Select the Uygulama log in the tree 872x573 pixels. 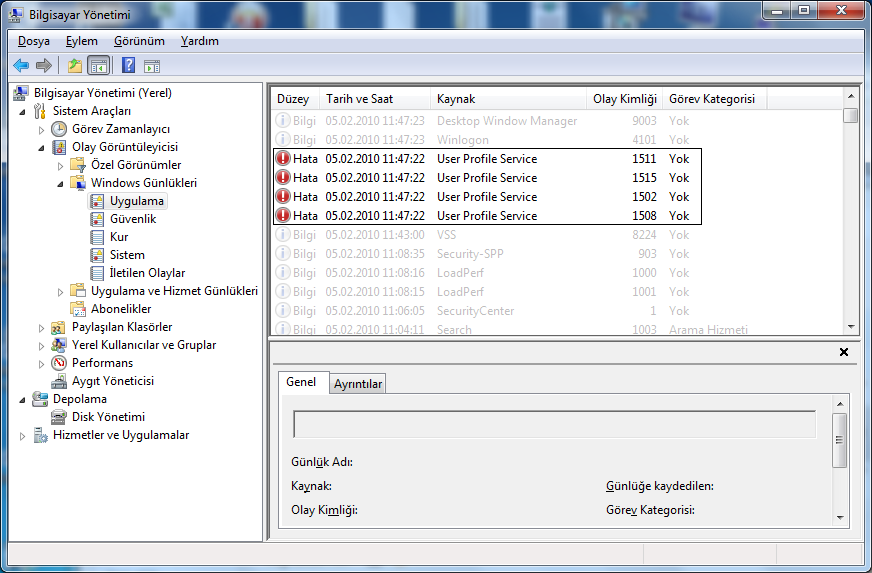click(128, 201)
